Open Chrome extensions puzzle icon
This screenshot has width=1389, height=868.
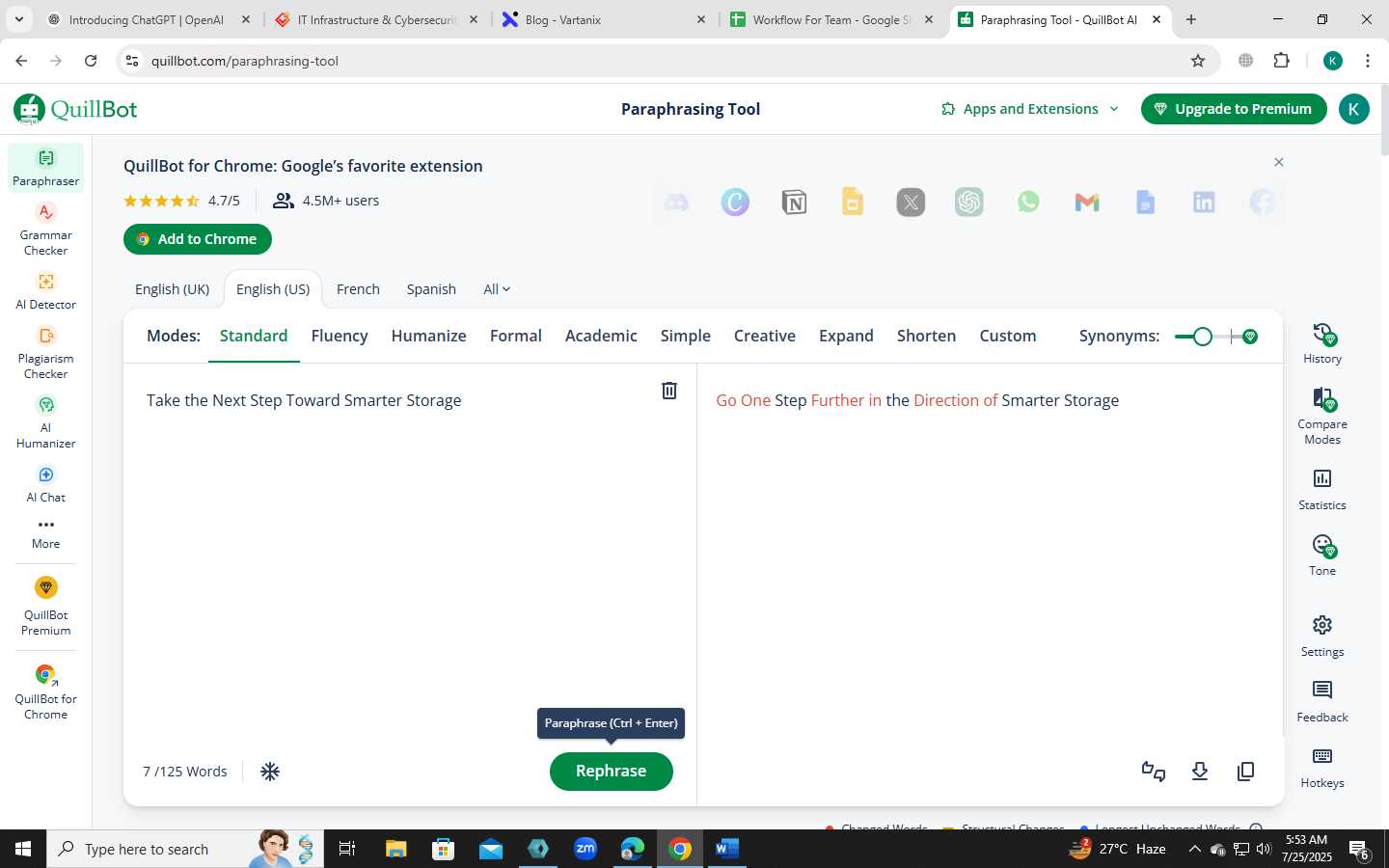[x=1281, y=61]
